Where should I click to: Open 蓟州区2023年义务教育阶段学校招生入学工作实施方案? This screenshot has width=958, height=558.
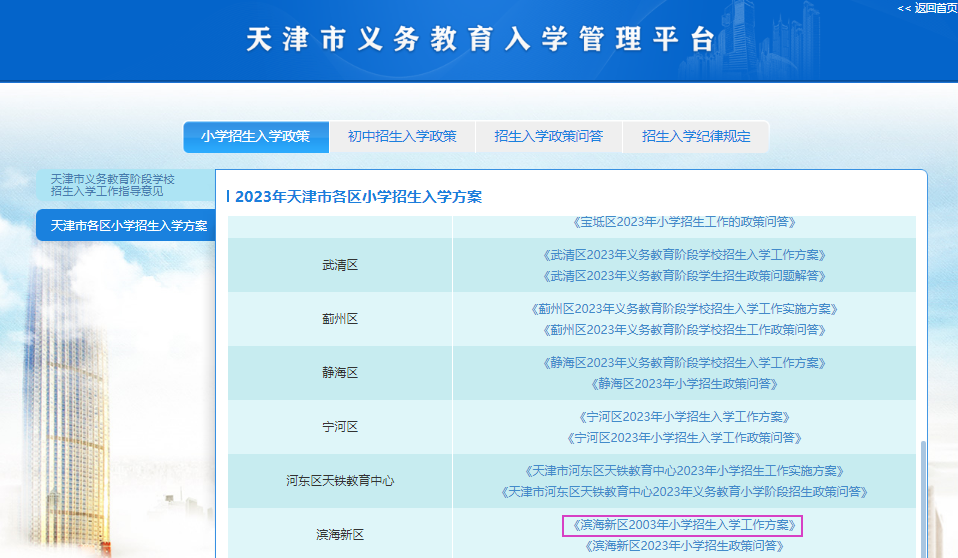[684, 309]
